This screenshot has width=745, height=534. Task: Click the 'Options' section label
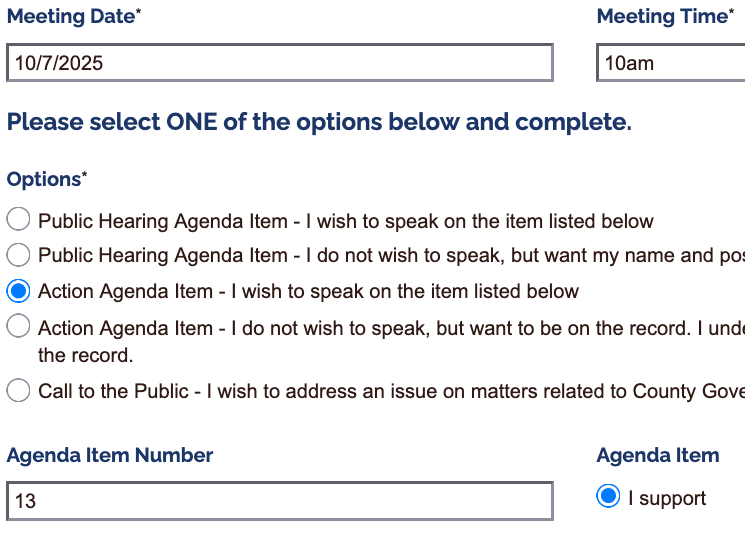click(x=46, y=179)
